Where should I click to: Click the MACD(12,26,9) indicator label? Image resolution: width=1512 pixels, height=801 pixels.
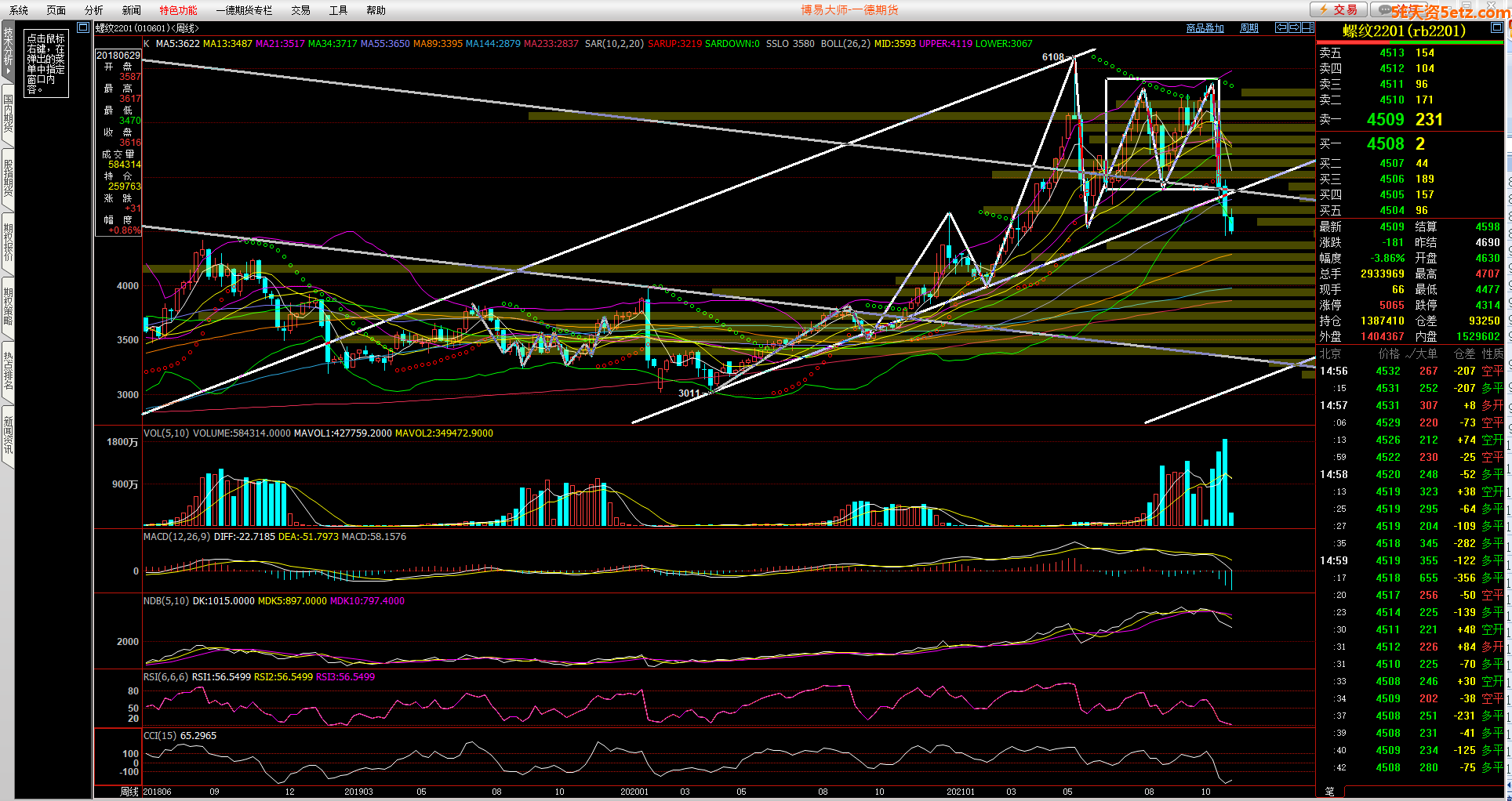(x=176, y=537)
